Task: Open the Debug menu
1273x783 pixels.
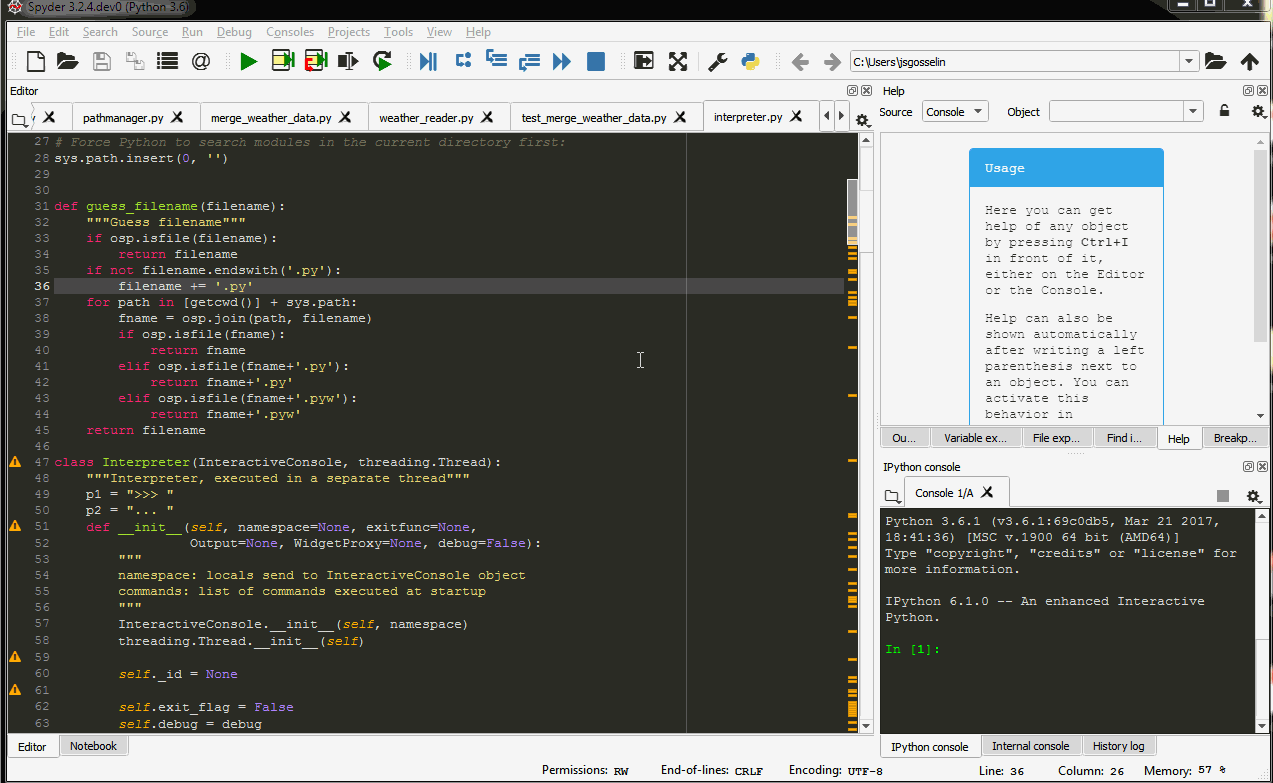Action: pyautogui.click(x=234, y=32)
